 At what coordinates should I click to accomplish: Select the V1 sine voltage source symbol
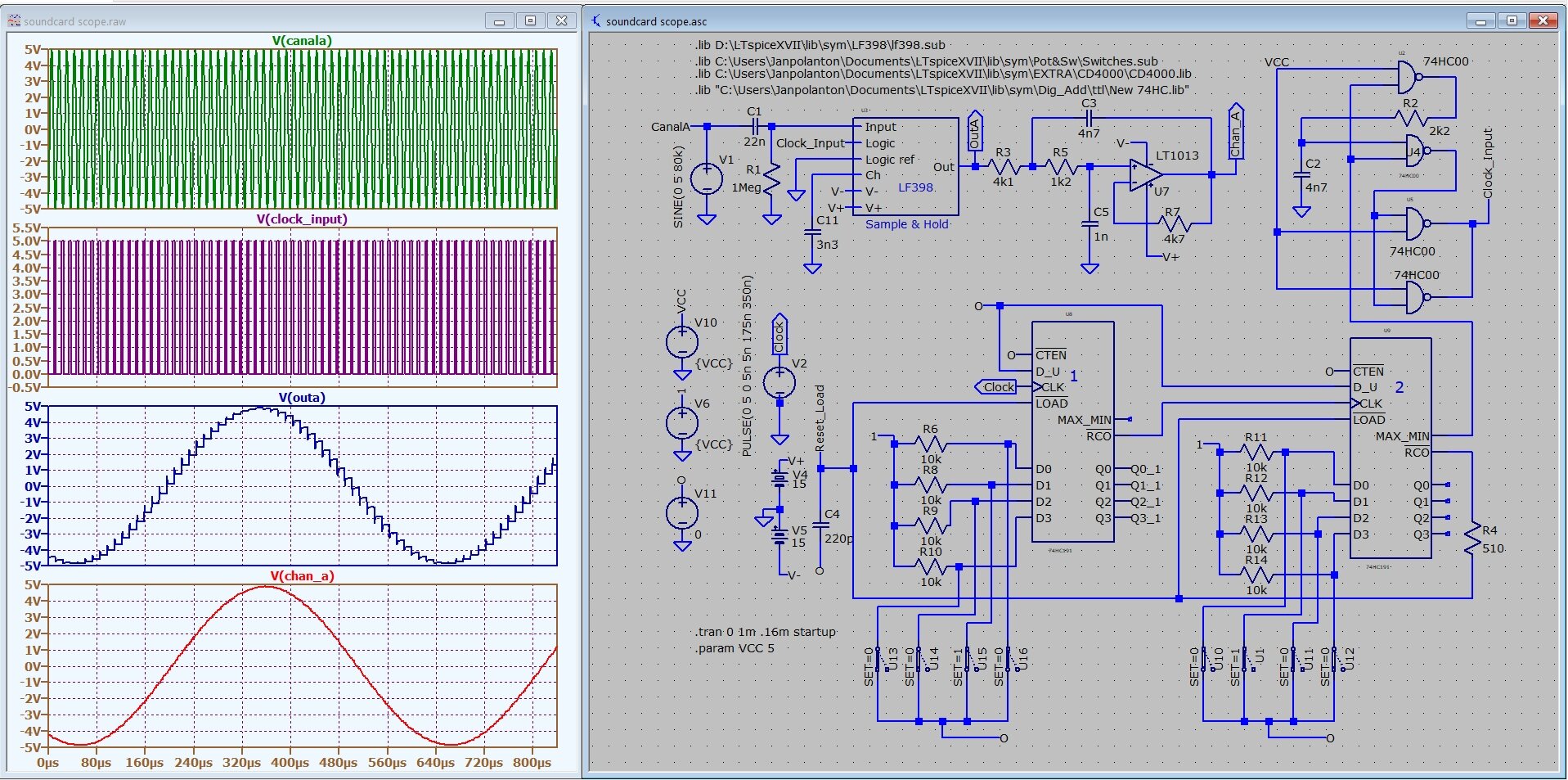(707, 179)
